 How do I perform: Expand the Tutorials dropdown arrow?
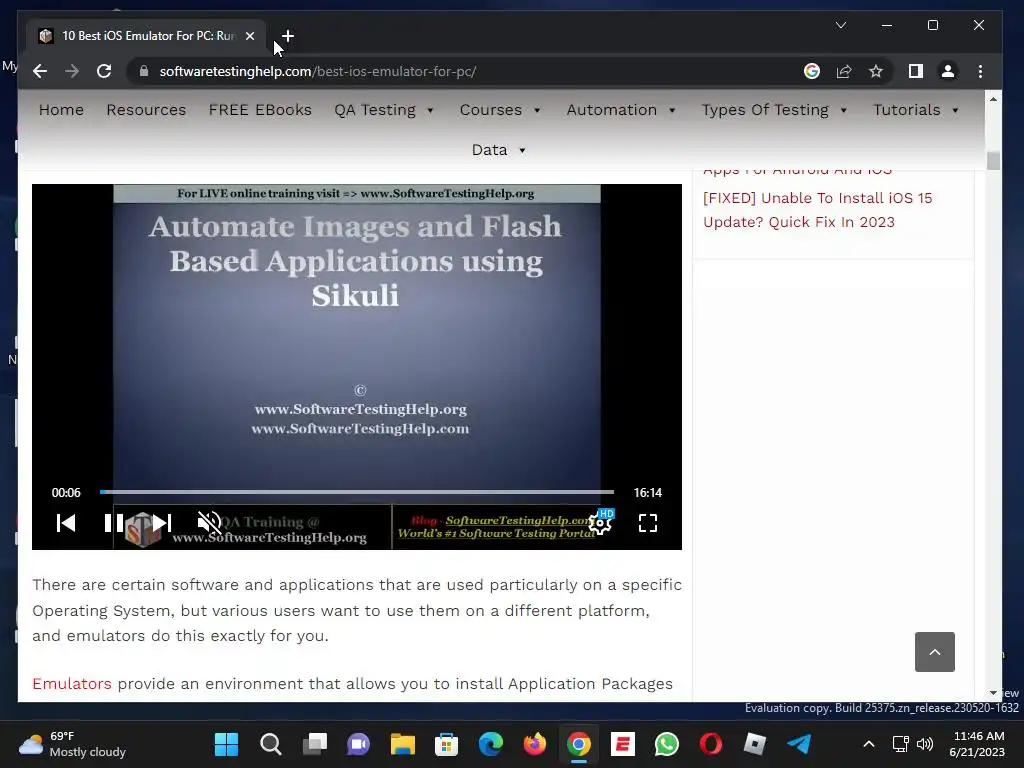[x=955, y=110]
